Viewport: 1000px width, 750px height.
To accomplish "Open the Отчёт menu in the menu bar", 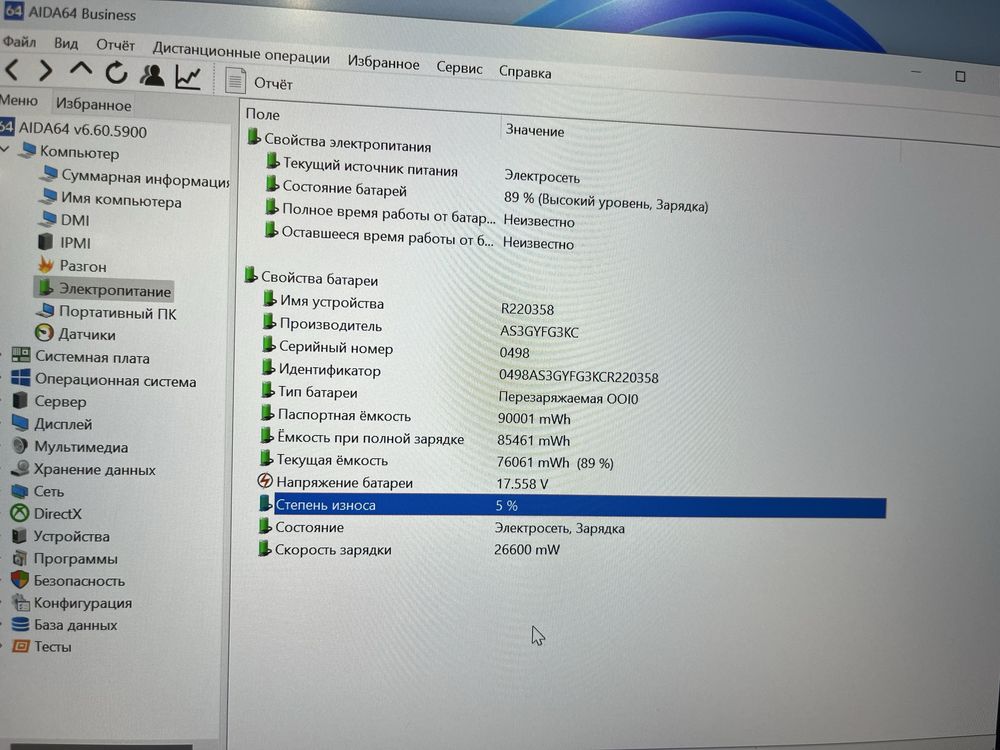I will [115, 45].
